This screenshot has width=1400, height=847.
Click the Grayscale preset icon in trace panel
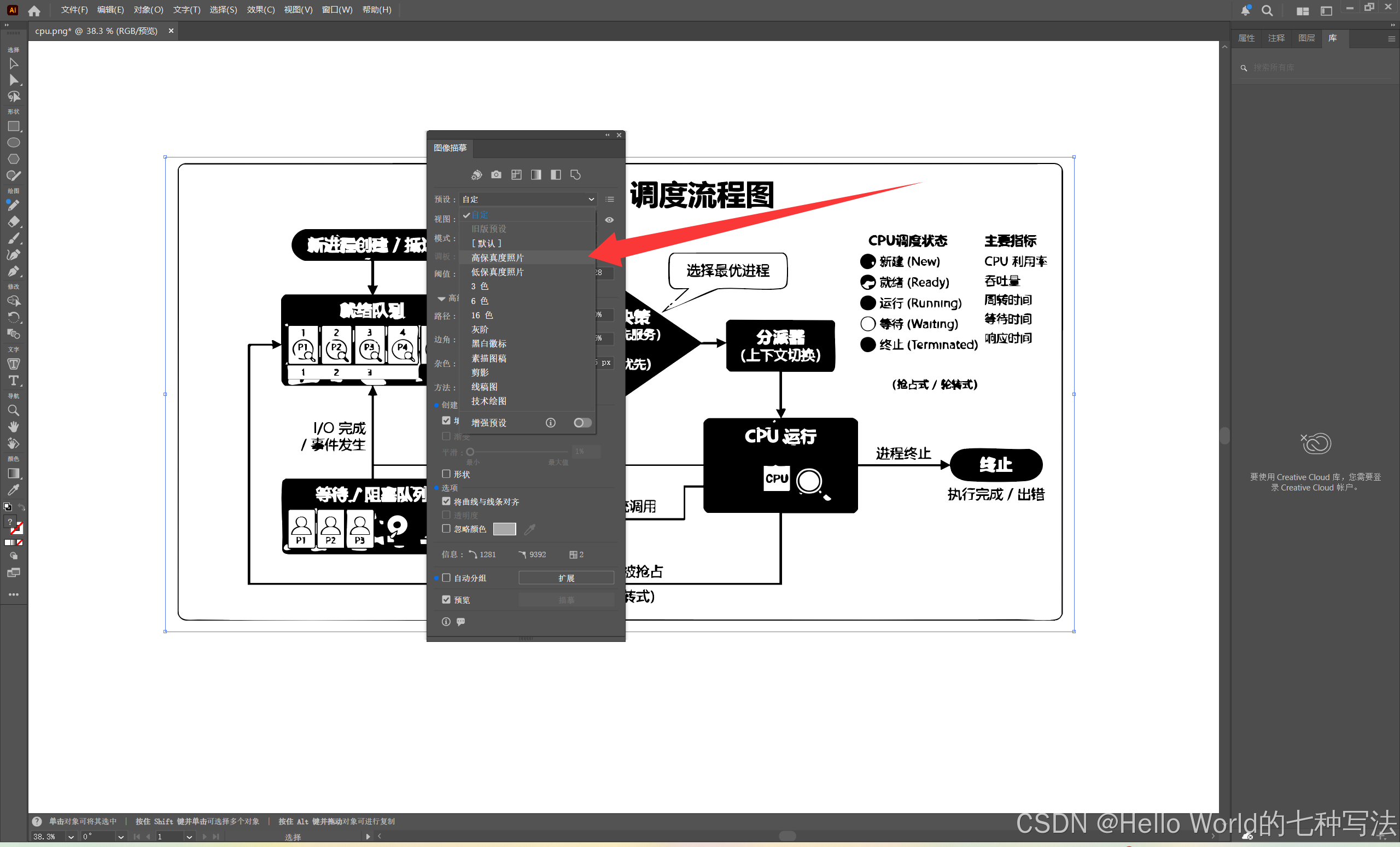coord(536,175)
